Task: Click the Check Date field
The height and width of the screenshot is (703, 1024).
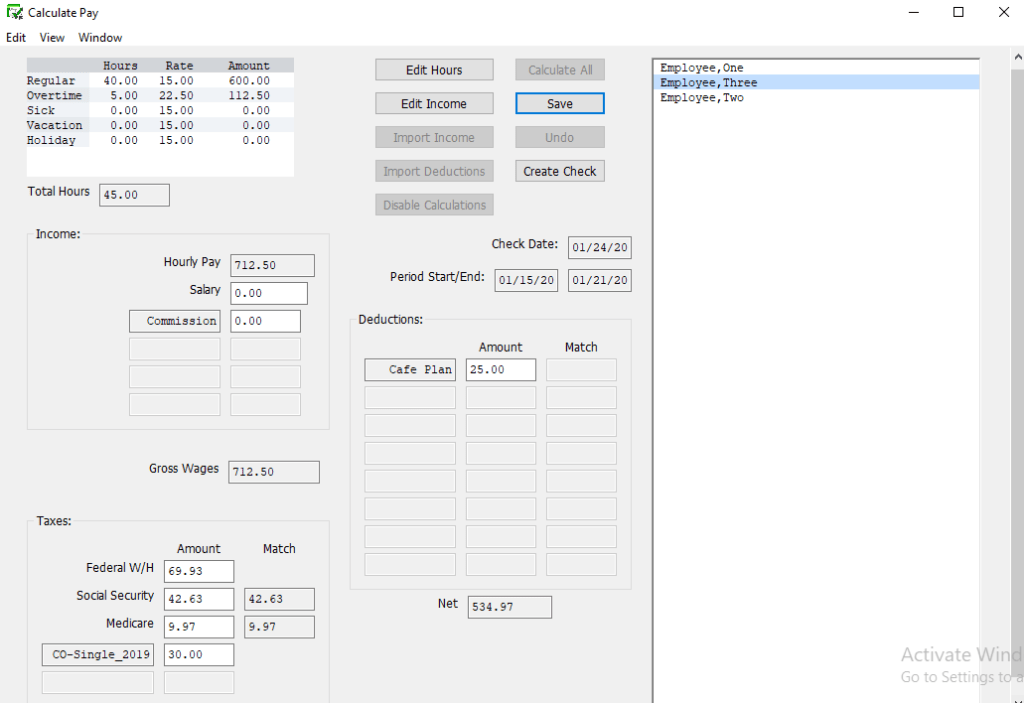Action: tap(599, 248)
